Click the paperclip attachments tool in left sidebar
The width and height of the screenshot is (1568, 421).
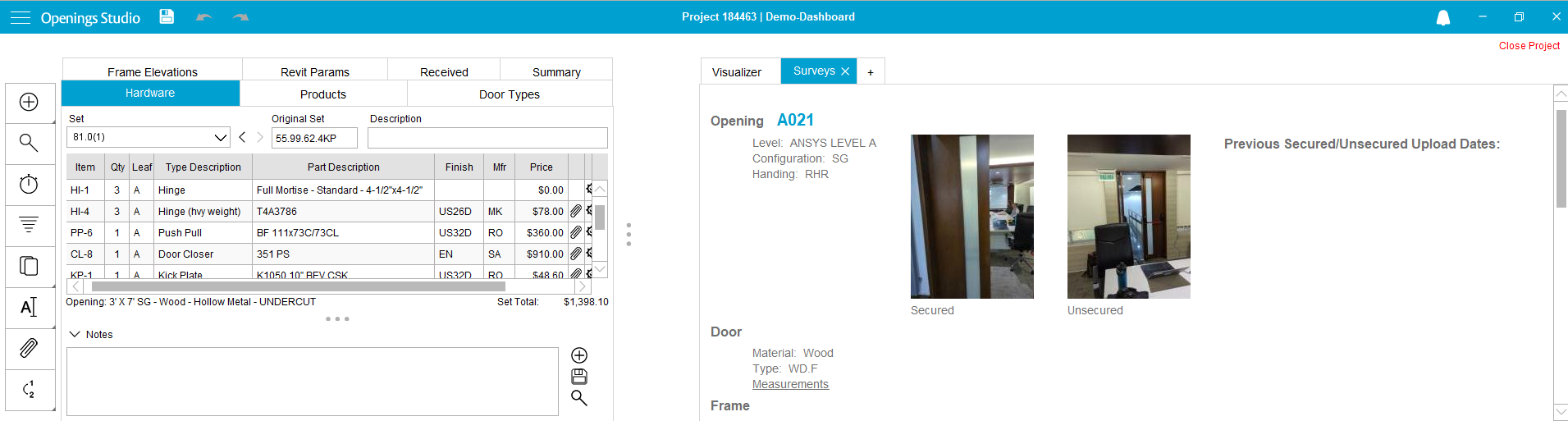(29, 348)
